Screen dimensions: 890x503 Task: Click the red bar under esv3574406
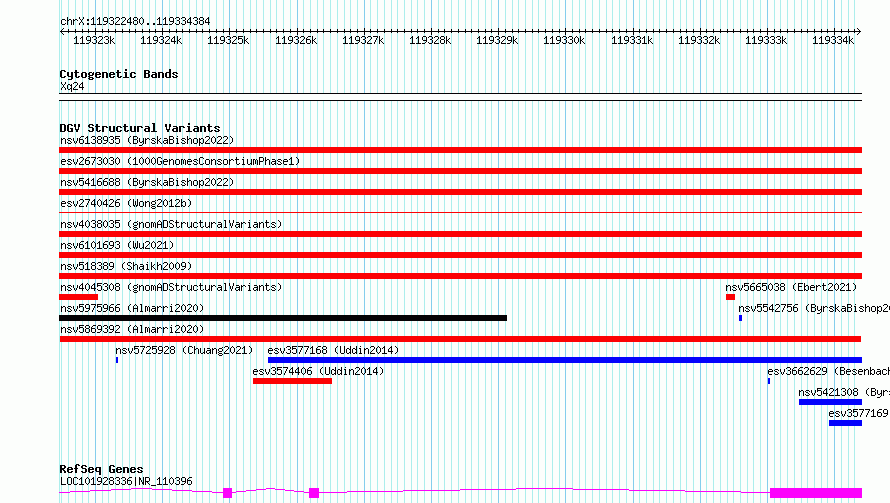click(x=292, y=381)
